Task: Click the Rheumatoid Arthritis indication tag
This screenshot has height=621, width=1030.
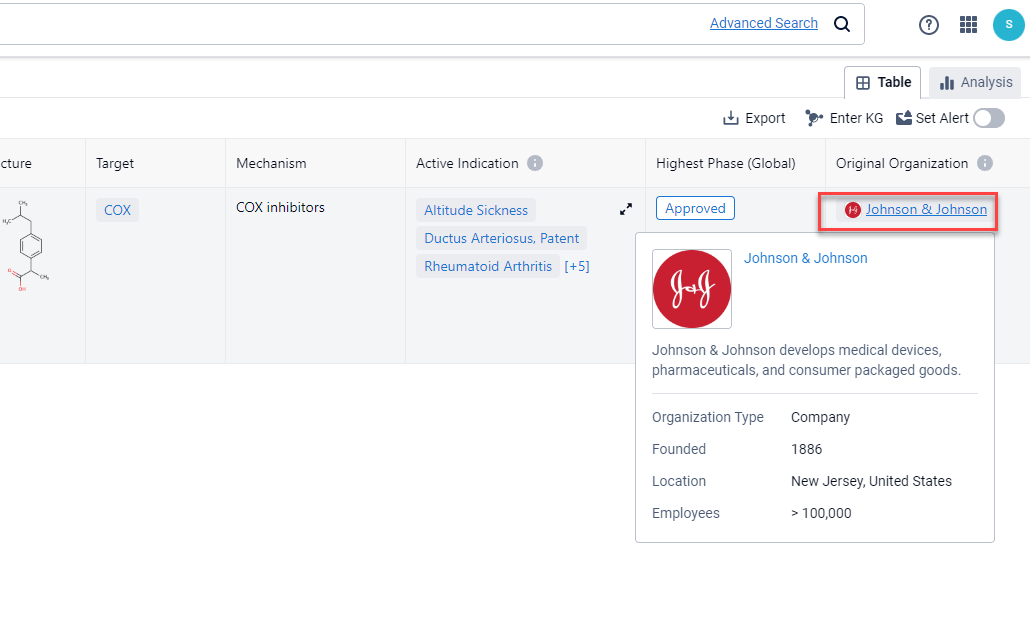Action: (x=488, y=266)
